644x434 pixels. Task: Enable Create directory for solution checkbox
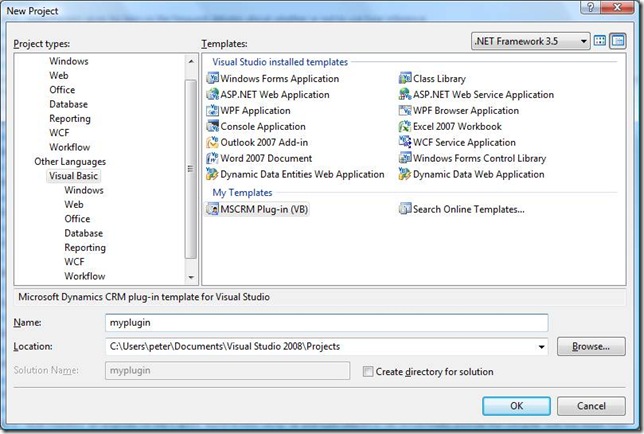click(368, 372)
